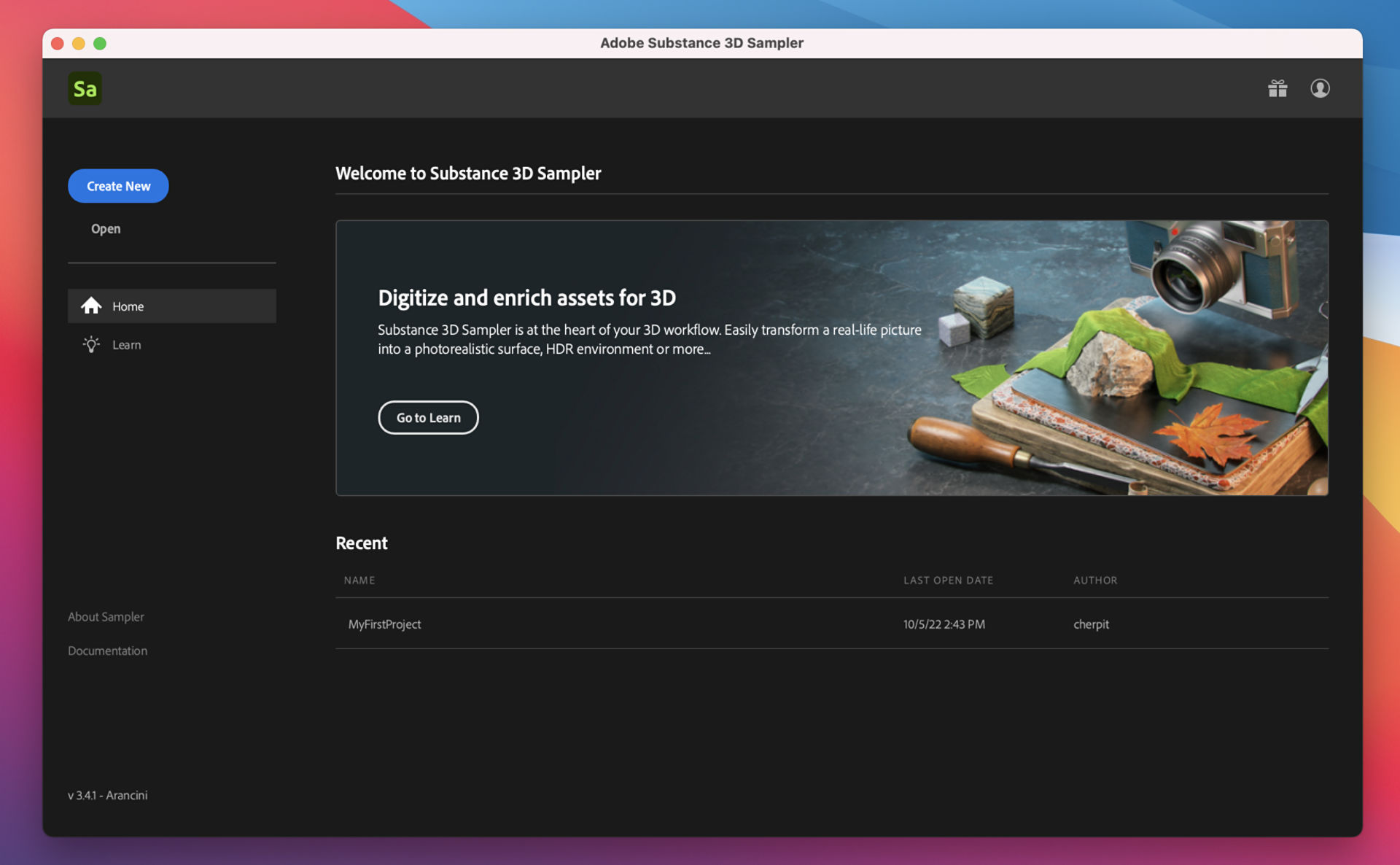The image size is (1400, 865).
Task: Sort by AUTHOR column header
Action: tap(1095, 580)
